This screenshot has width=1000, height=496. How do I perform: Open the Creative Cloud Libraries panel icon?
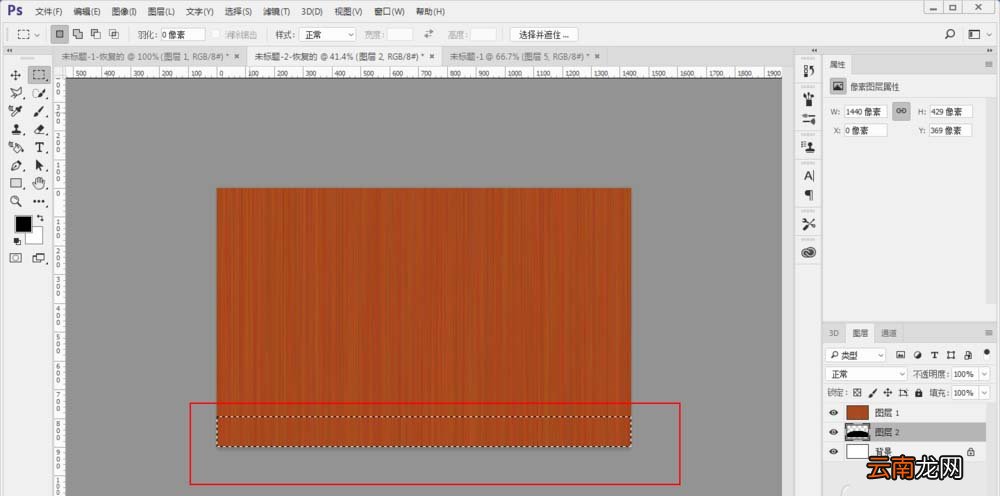point(809,252)
